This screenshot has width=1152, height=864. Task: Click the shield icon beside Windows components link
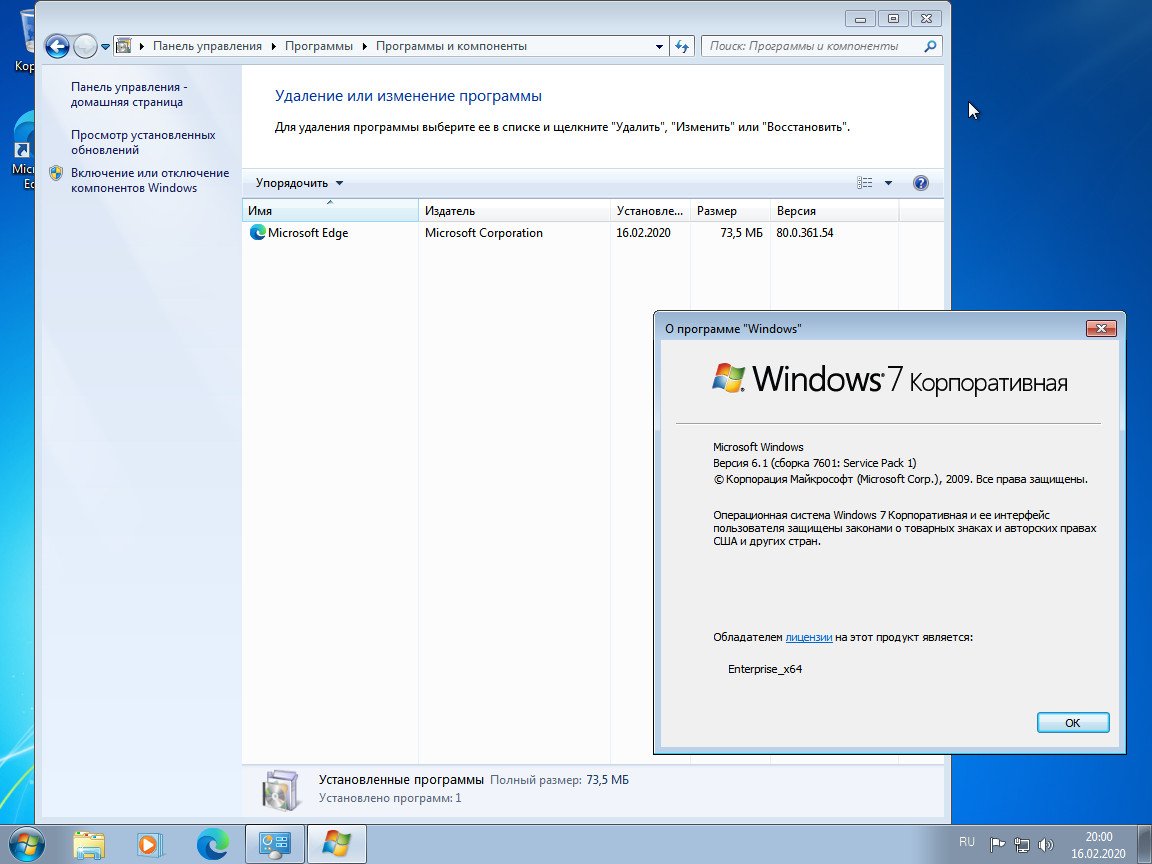tap(56, 173)
